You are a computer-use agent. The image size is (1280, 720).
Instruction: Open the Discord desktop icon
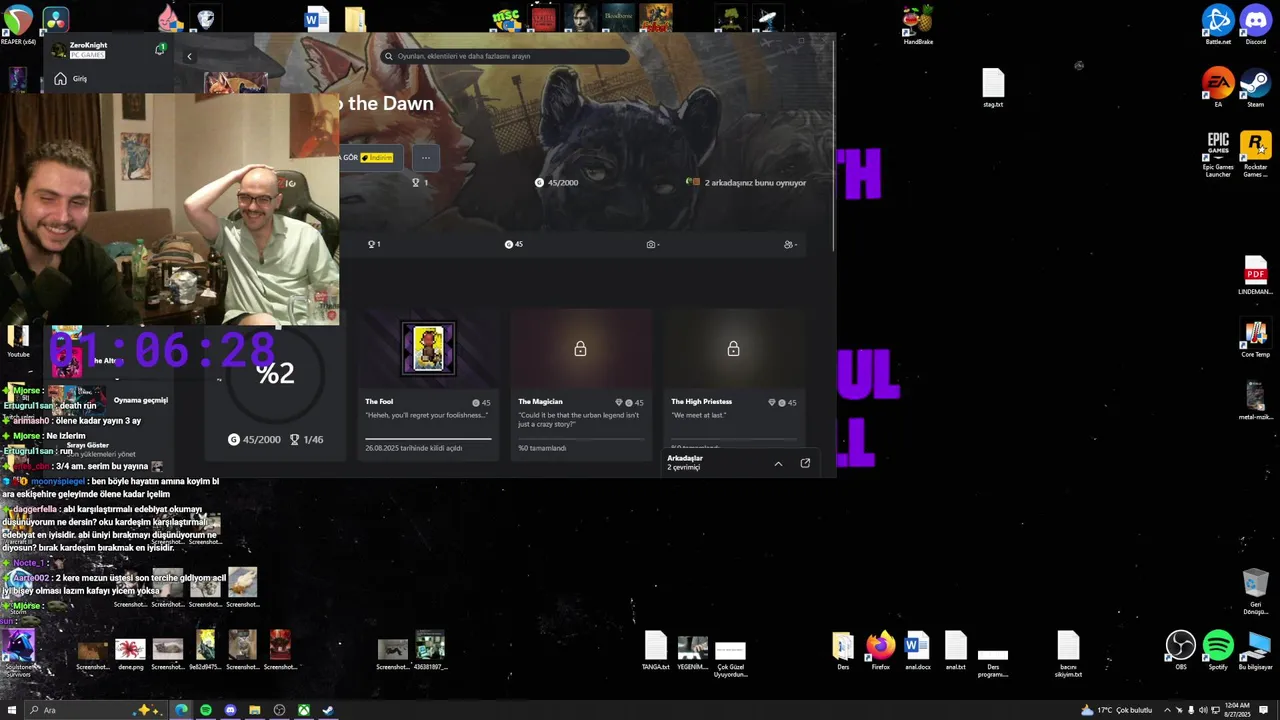pyautogui.click(x=1255, y=24)
